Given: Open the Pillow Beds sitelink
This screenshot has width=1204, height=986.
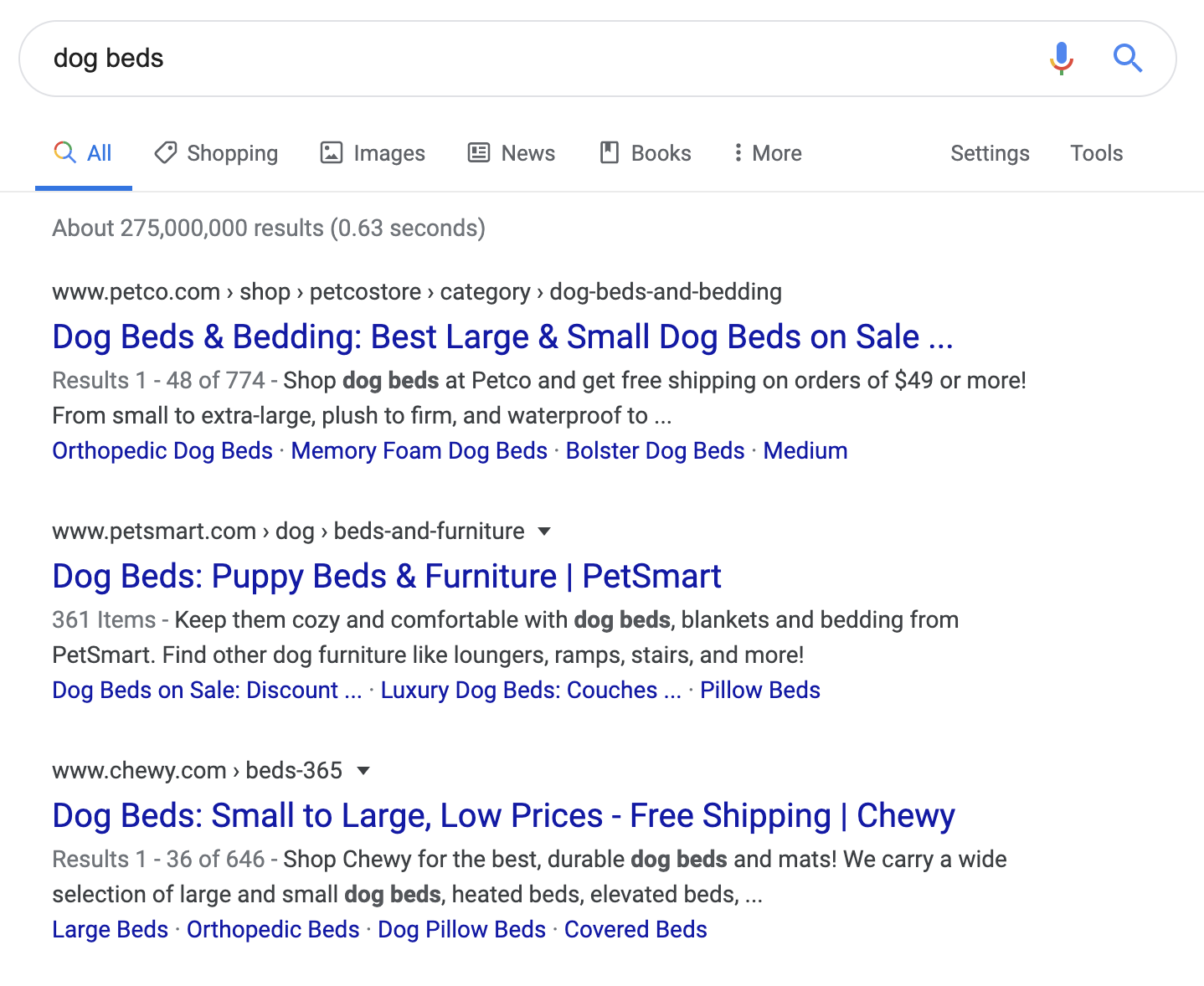Looking at the screenshot, I should coord(760,690).
